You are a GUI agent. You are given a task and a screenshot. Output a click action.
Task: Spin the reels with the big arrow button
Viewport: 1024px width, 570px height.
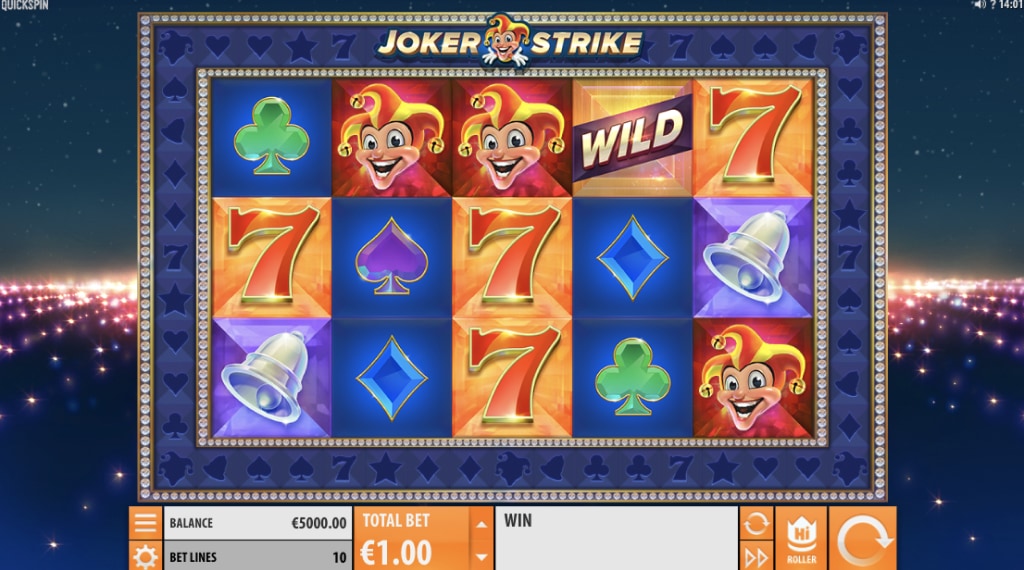point(863,539)
